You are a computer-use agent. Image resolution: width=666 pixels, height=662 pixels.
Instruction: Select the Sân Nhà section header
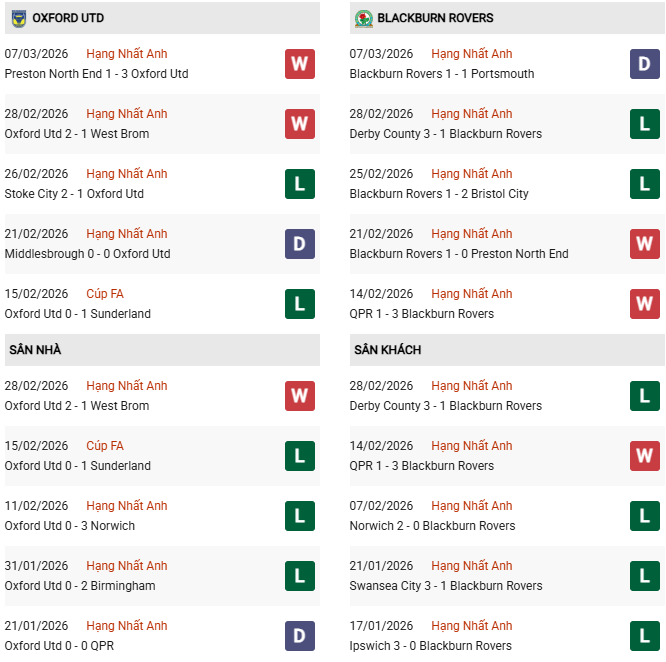pos(35,350)
